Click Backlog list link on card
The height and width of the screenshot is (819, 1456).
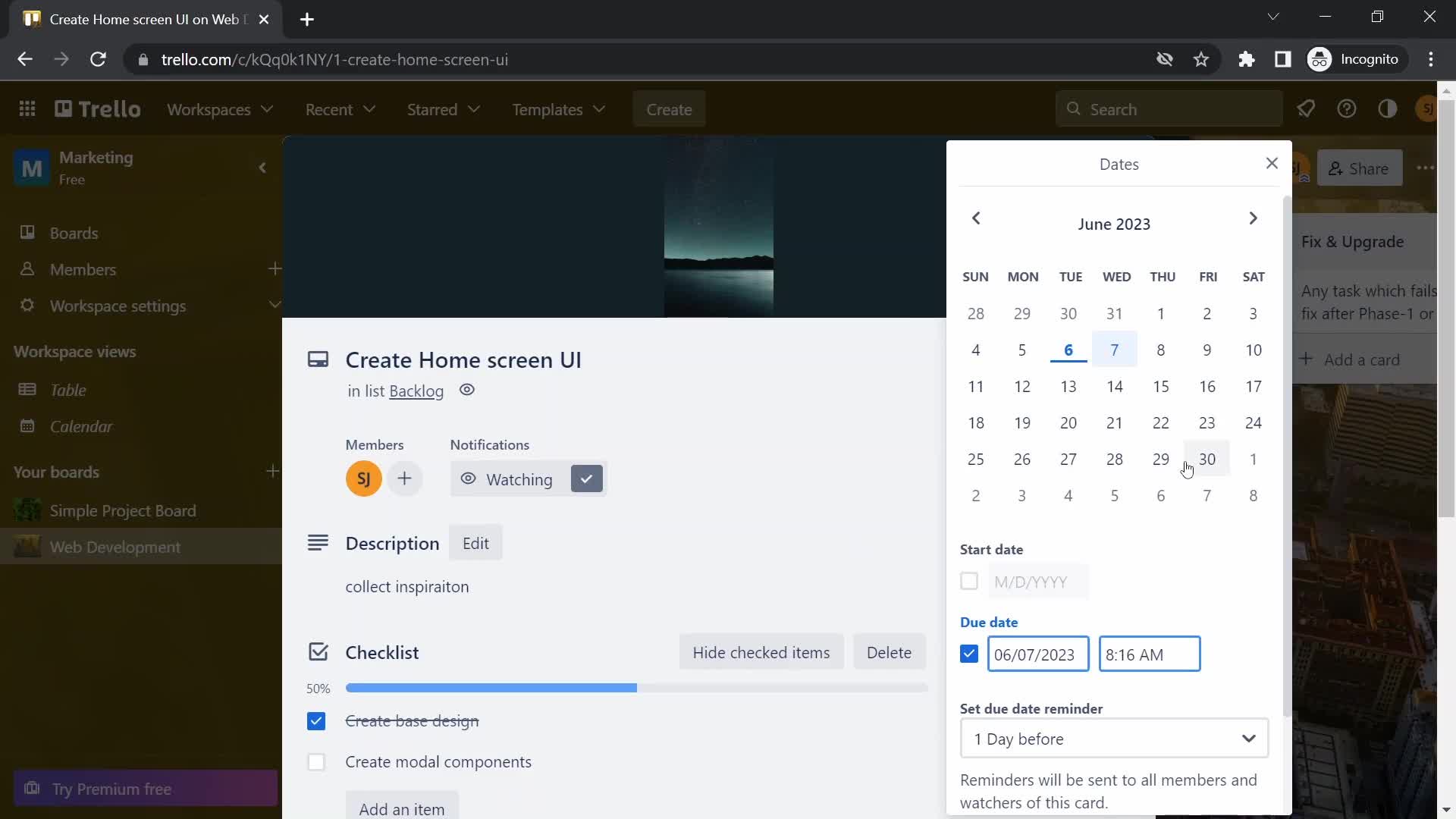(416, 390)
